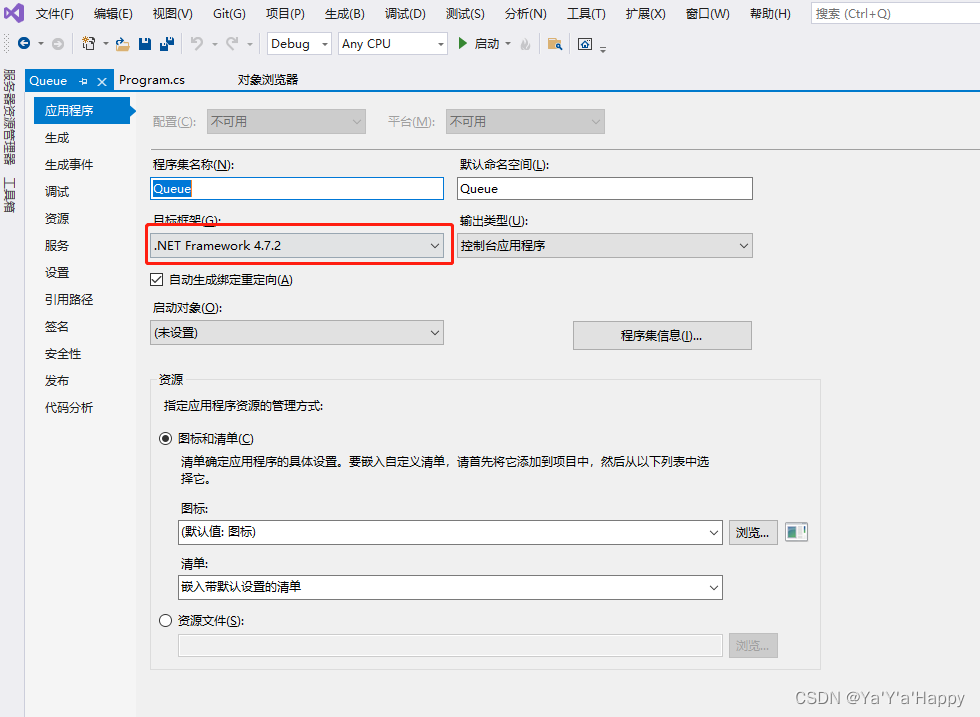980x717 pixels.
Task: Select the 调试 properties page
Action: pyautogui.click(x=57, y=192)
